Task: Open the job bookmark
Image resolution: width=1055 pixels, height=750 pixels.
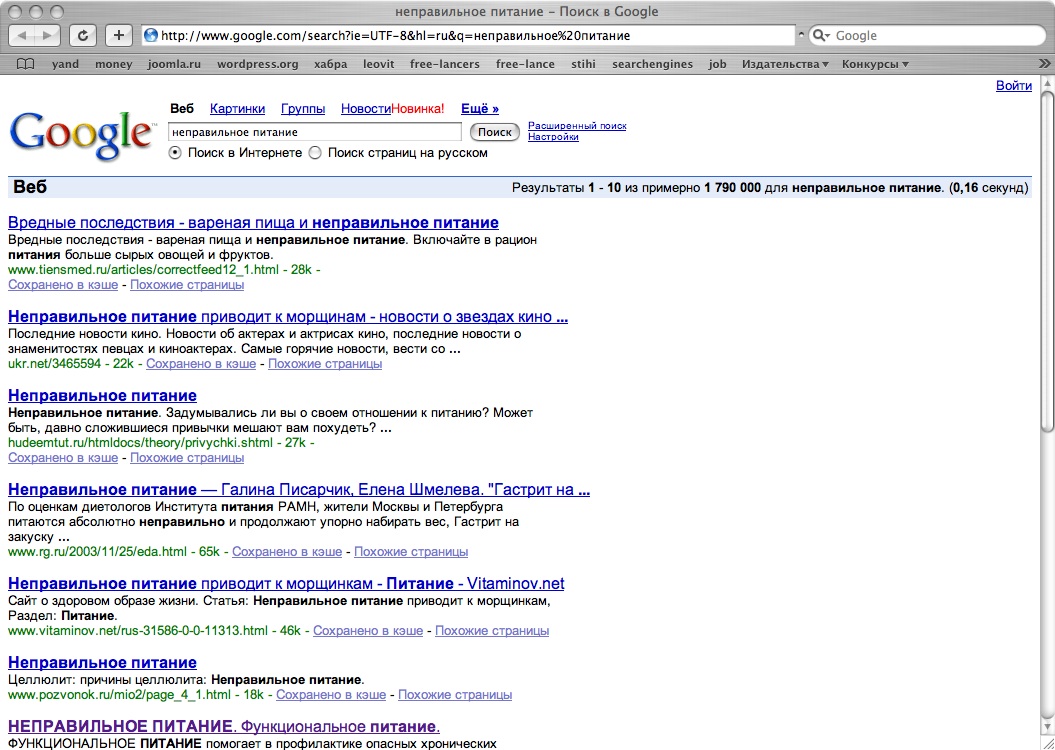Action: click(717, 65)
